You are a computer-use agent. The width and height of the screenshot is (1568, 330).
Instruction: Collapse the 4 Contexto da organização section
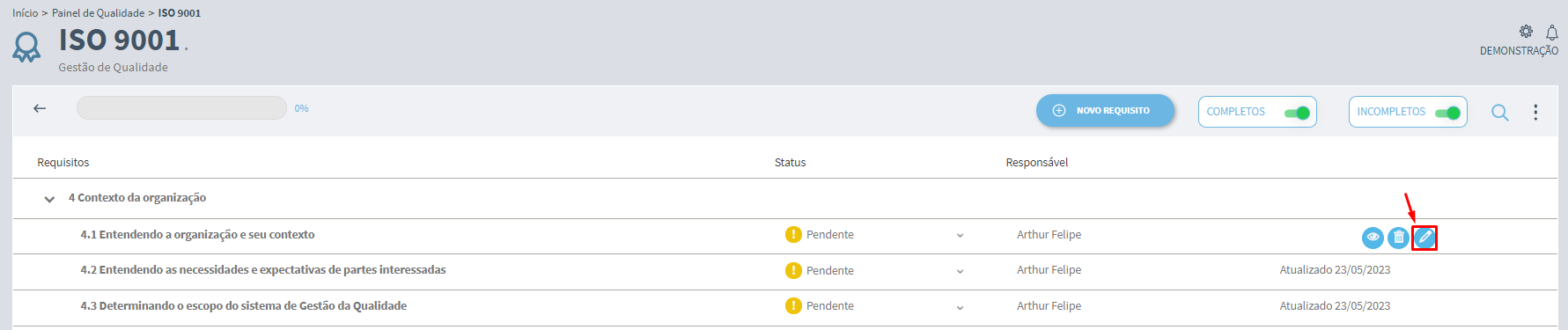[49, 200]
